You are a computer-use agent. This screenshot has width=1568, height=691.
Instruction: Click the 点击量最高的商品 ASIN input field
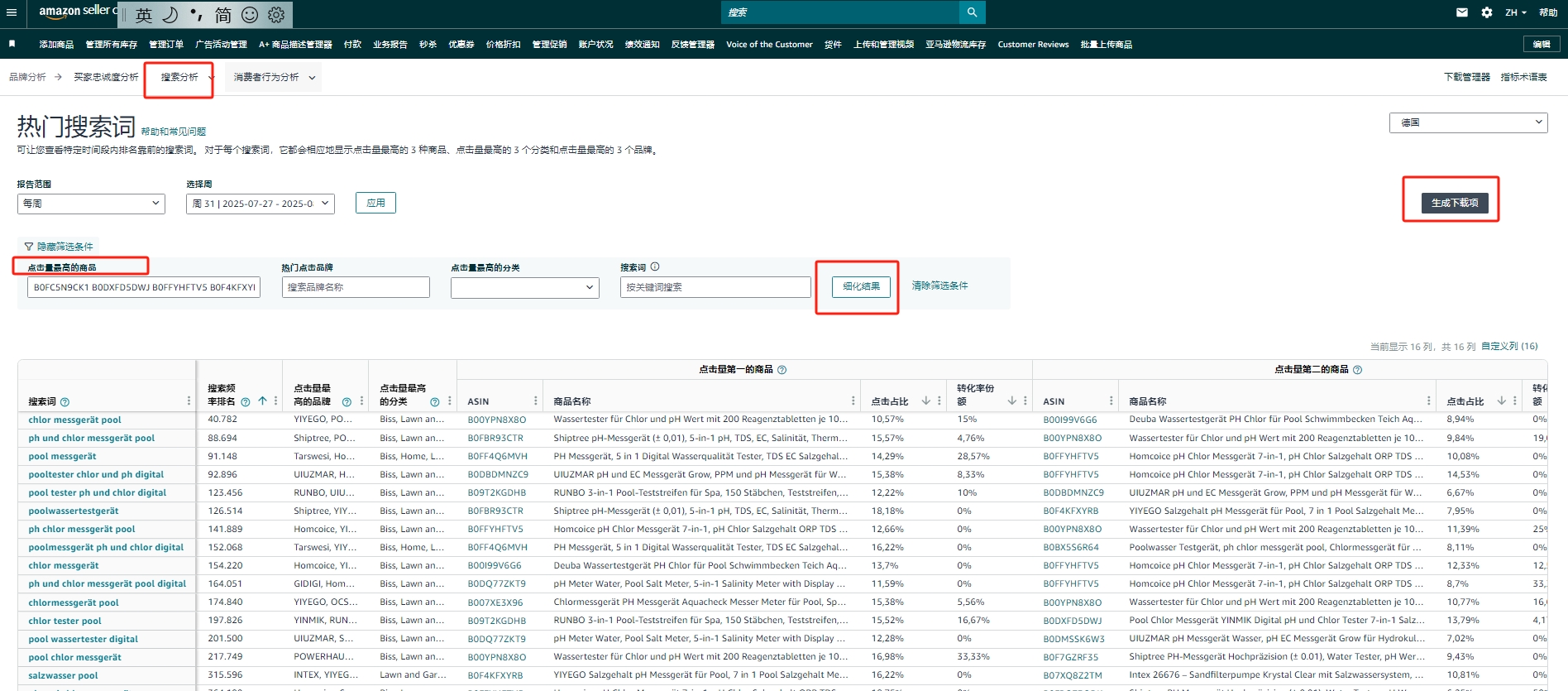click(x=144, y=287)
